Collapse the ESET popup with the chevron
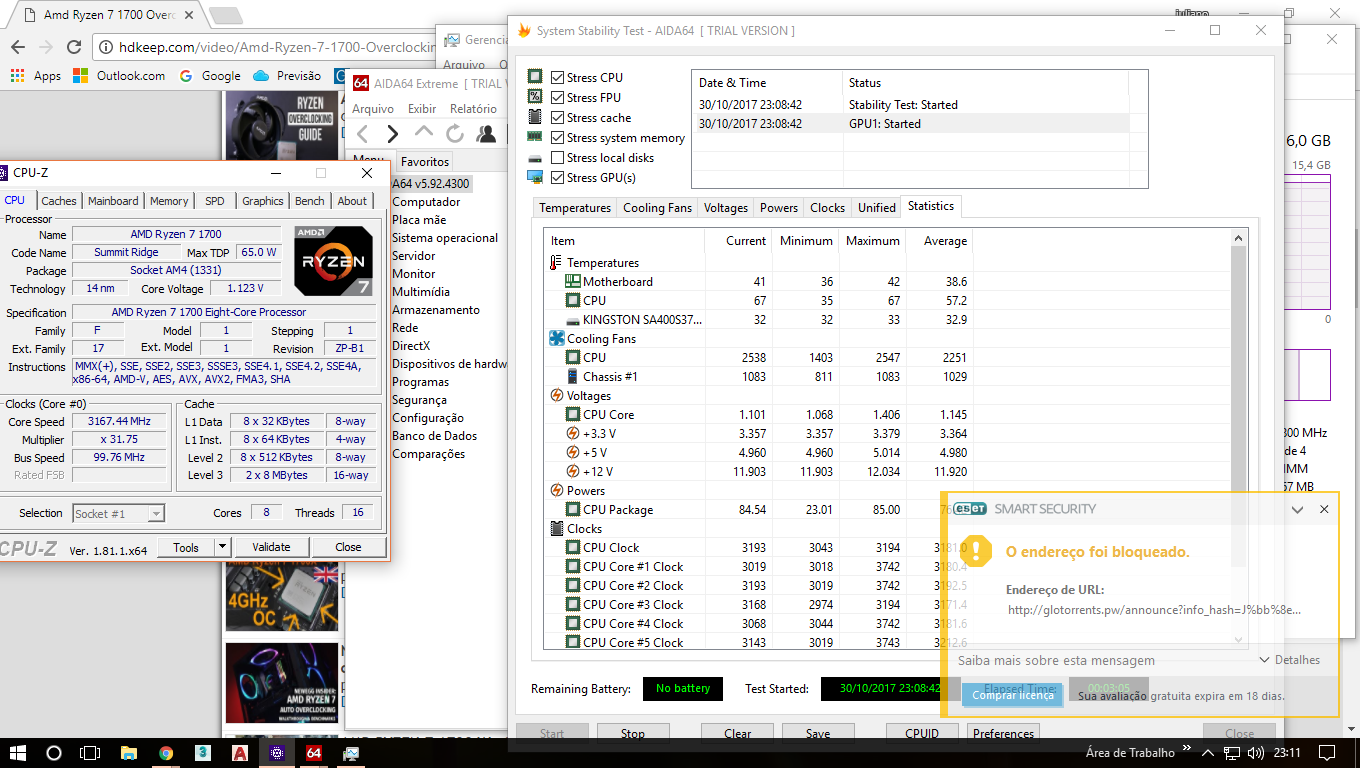 coord(1297,509)
